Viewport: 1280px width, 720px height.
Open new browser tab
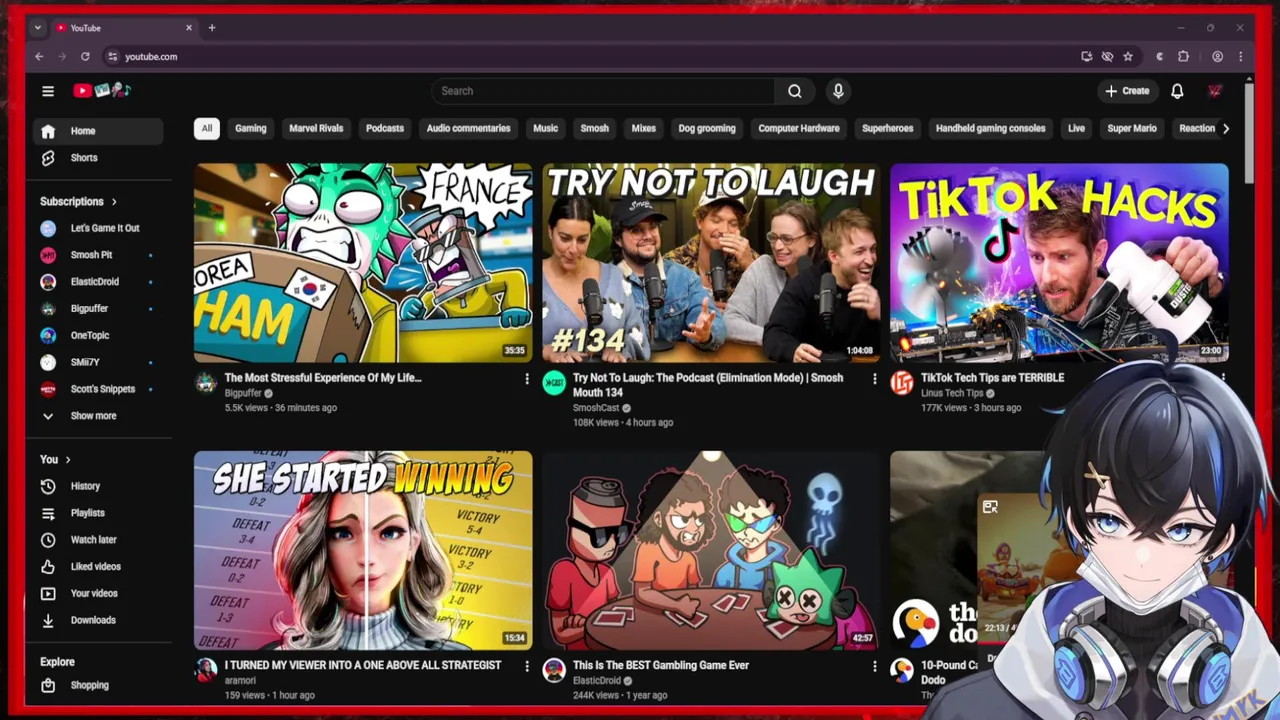[x=212, y=28]
